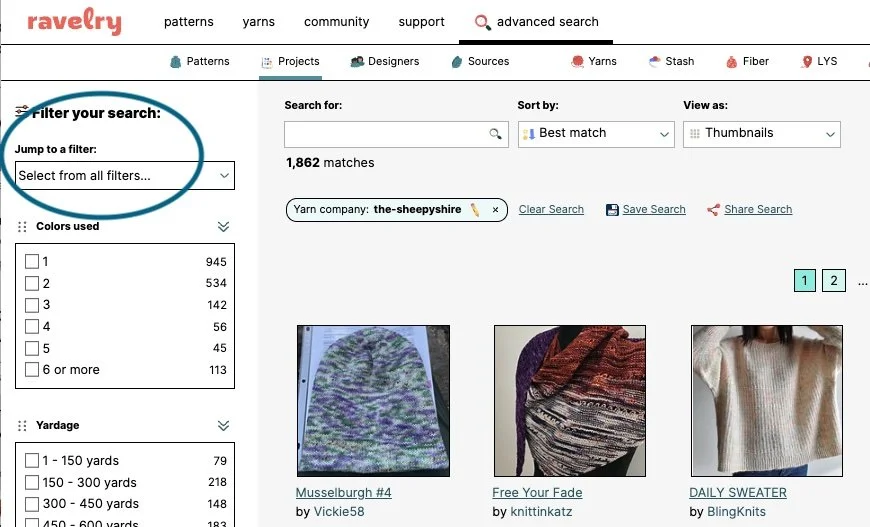
Task: Click the LYS map pin icon
Action: tap(806, 62)
